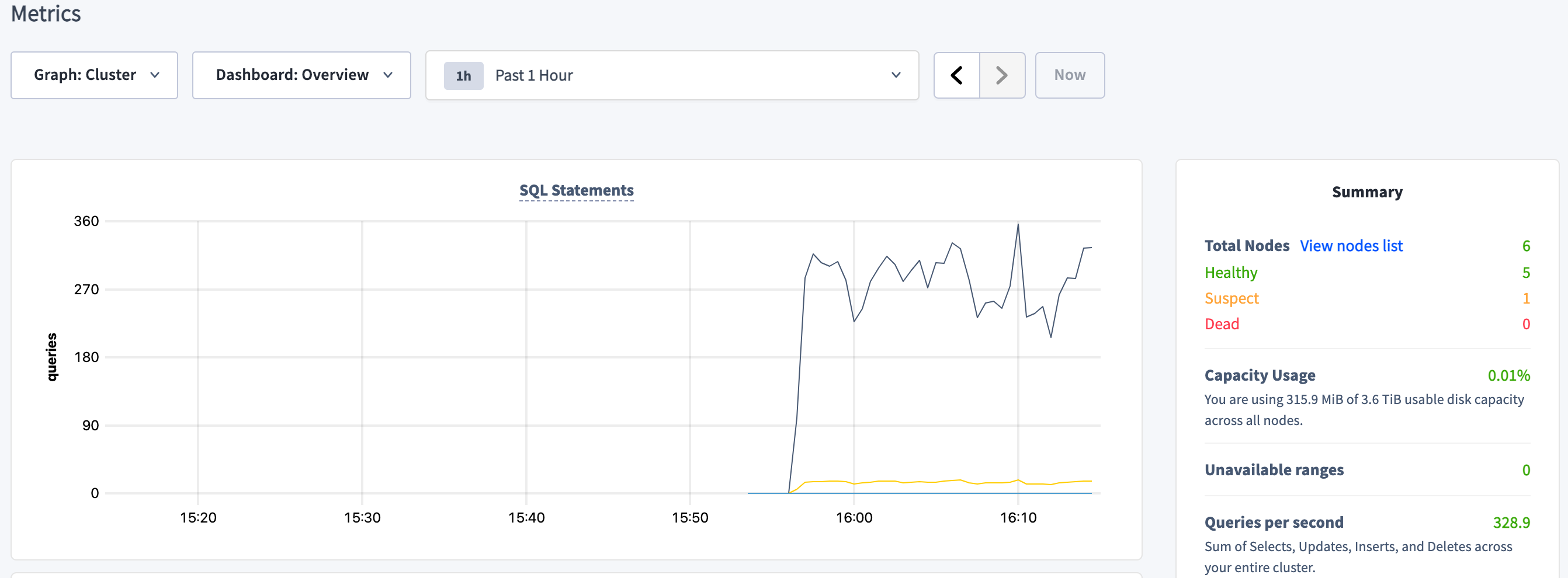Click the 1h badge in the time selector

[464, 75]
